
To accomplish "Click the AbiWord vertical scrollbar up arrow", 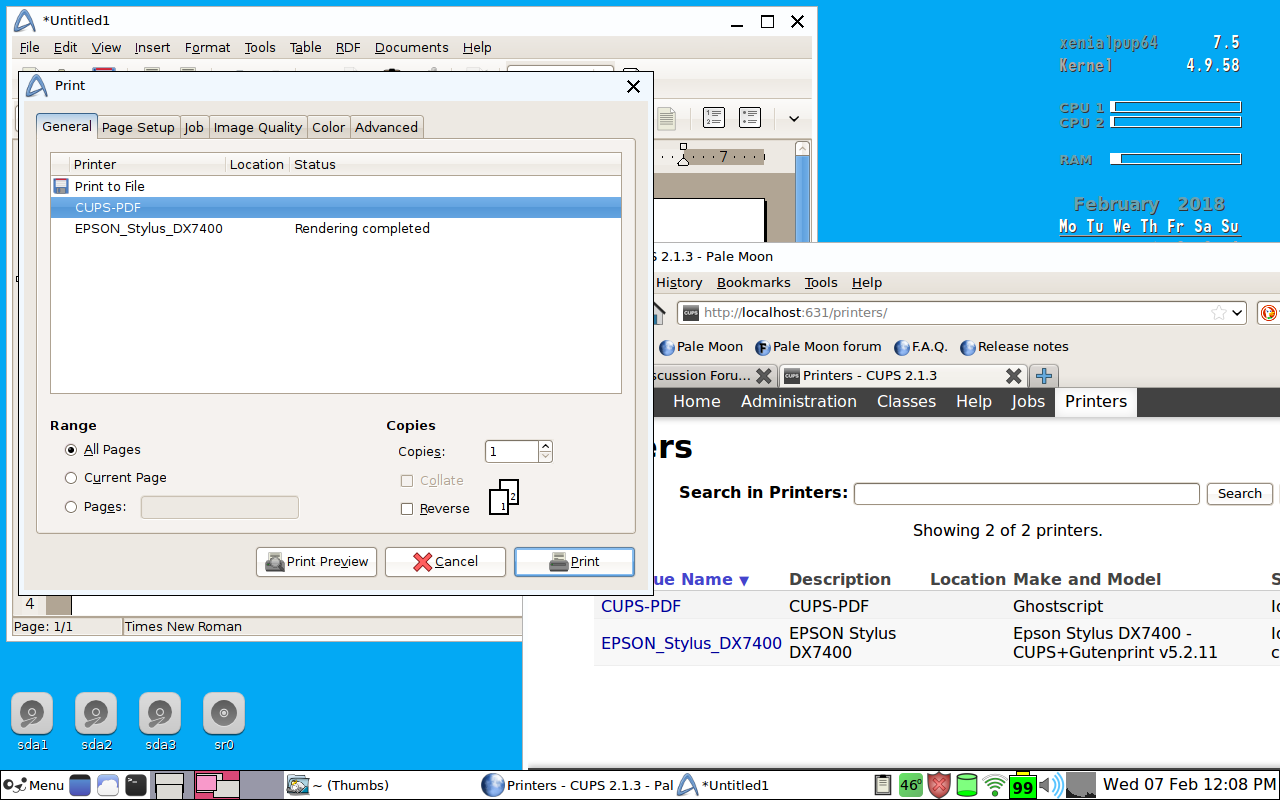I will point(802,149).
